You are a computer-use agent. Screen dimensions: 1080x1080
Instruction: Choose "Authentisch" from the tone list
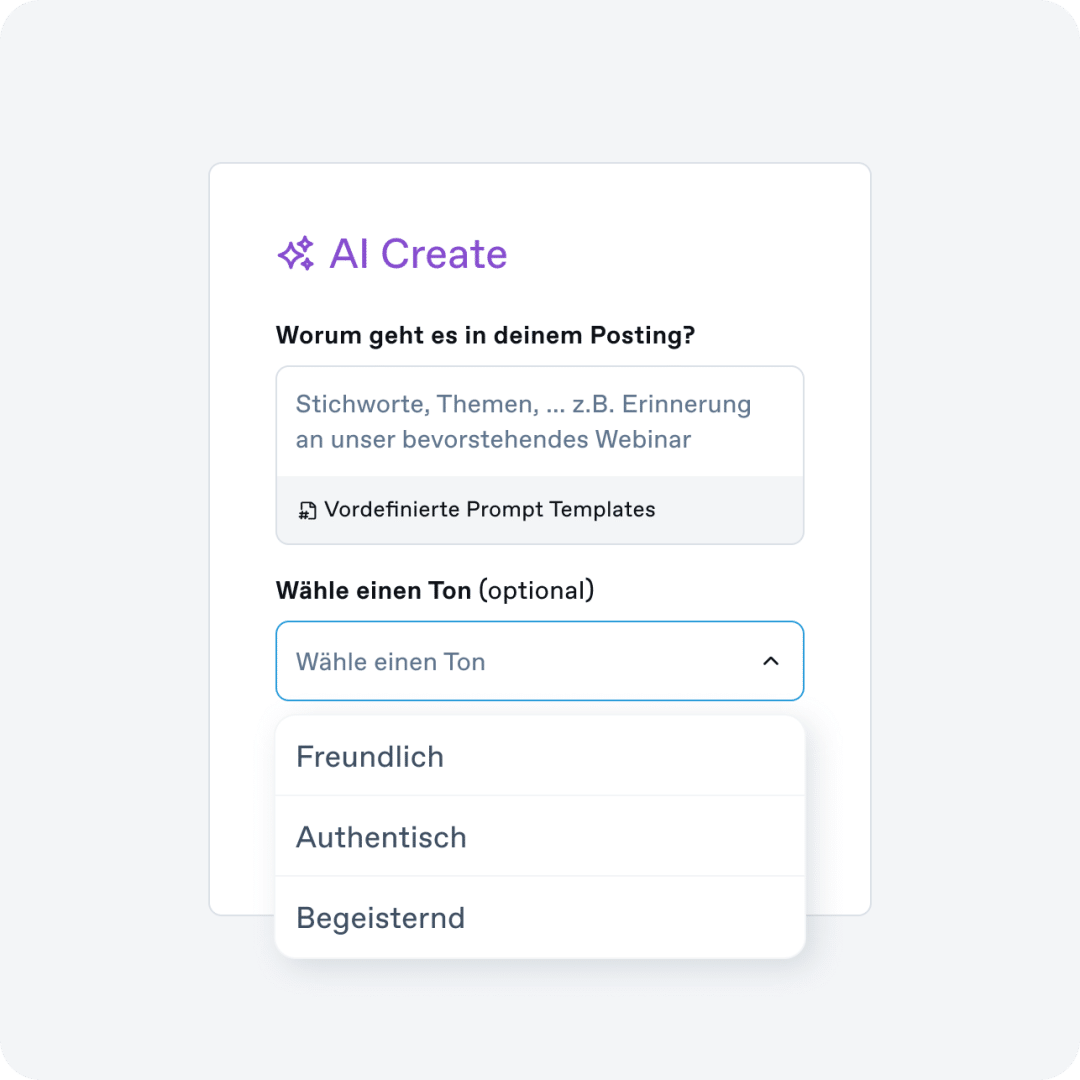click(x=540, y=837)
